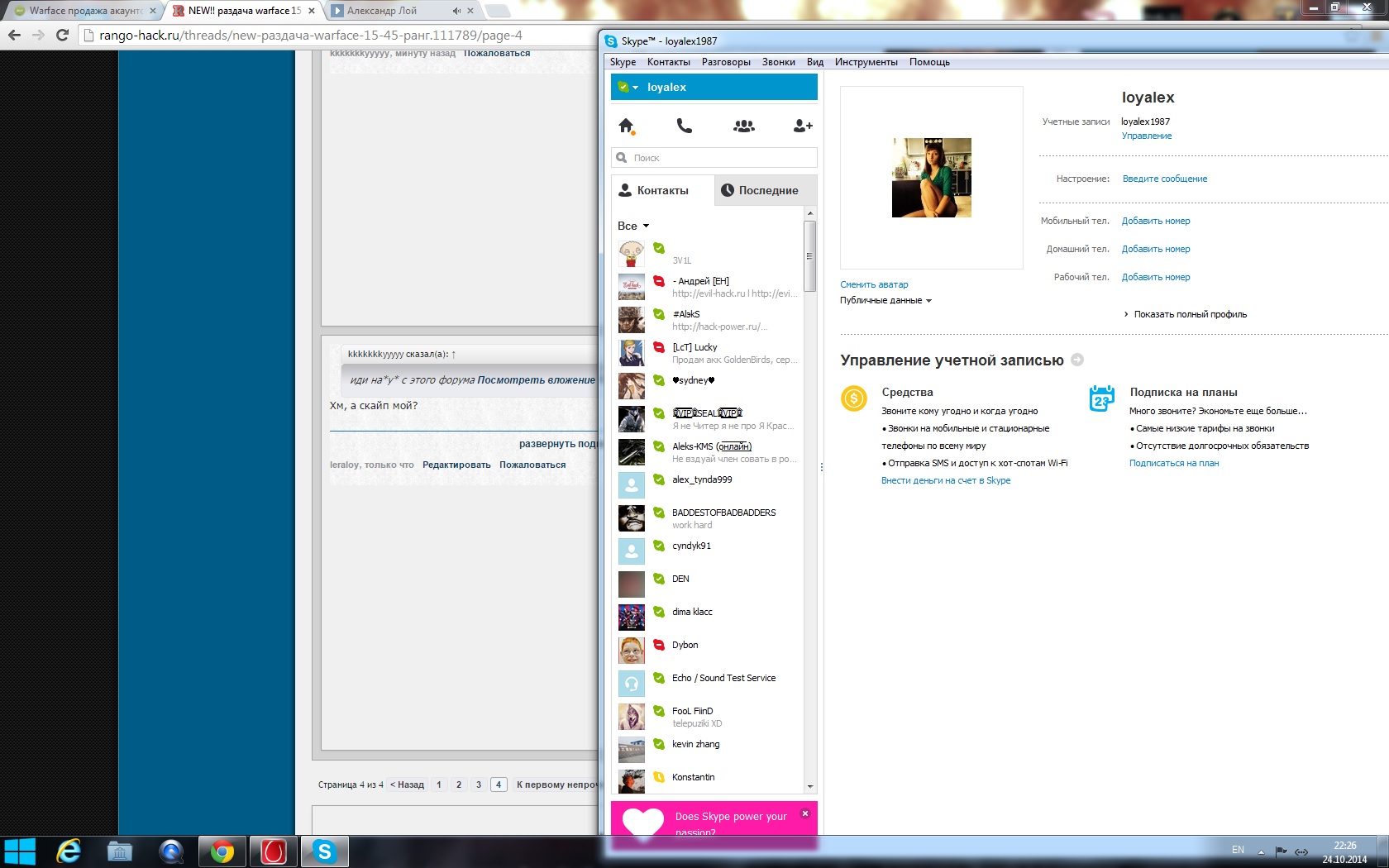Expand the Все contacts filter dropdown
1389x868 pixels.
633,226
